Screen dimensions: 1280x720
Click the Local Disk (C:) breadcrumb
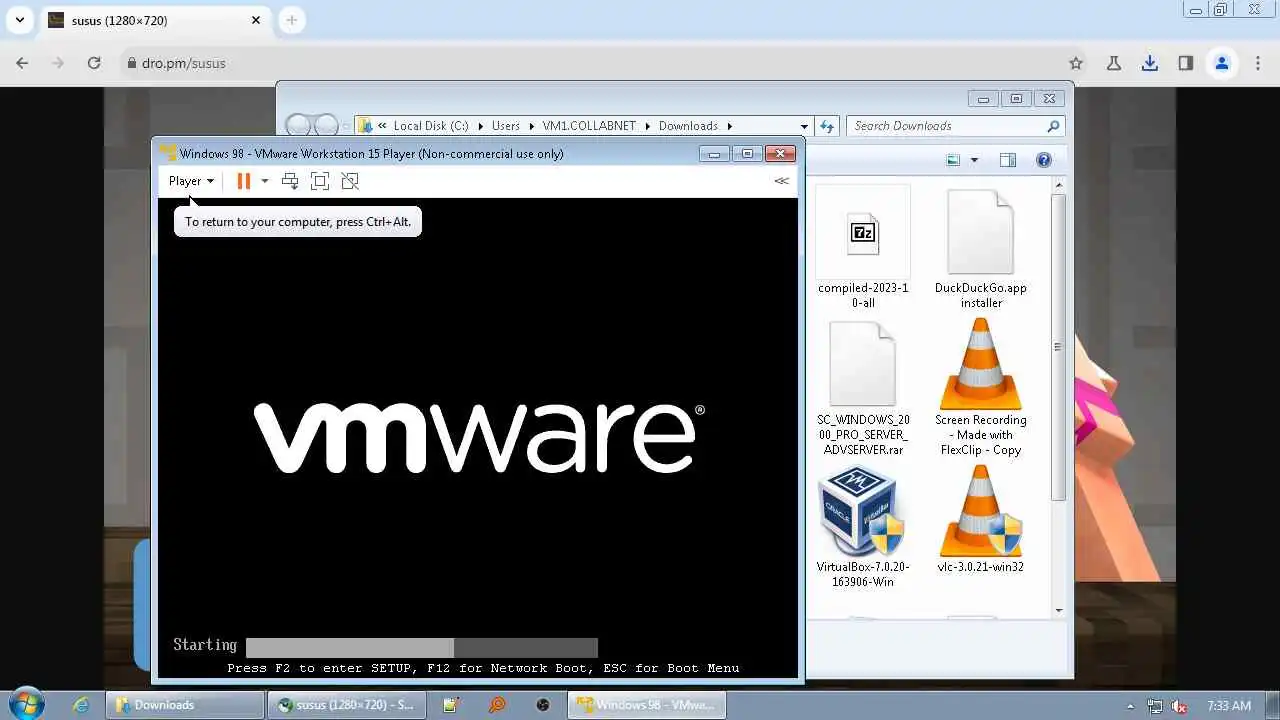tap(431, 126)
